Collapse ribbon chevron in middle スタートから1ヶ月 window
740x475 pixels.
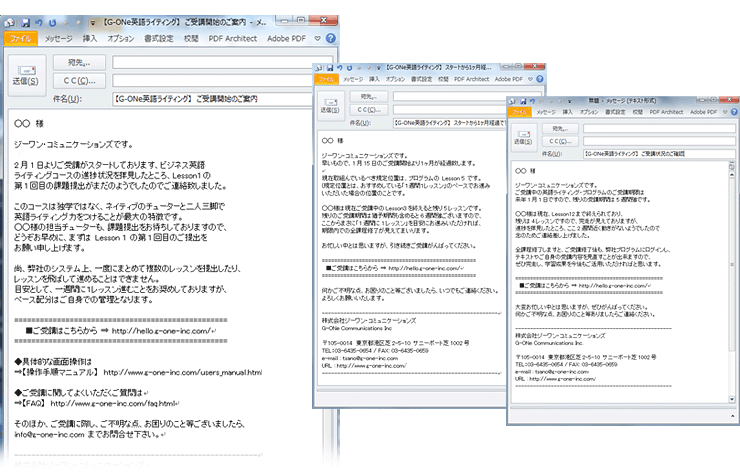click(530, 79)
